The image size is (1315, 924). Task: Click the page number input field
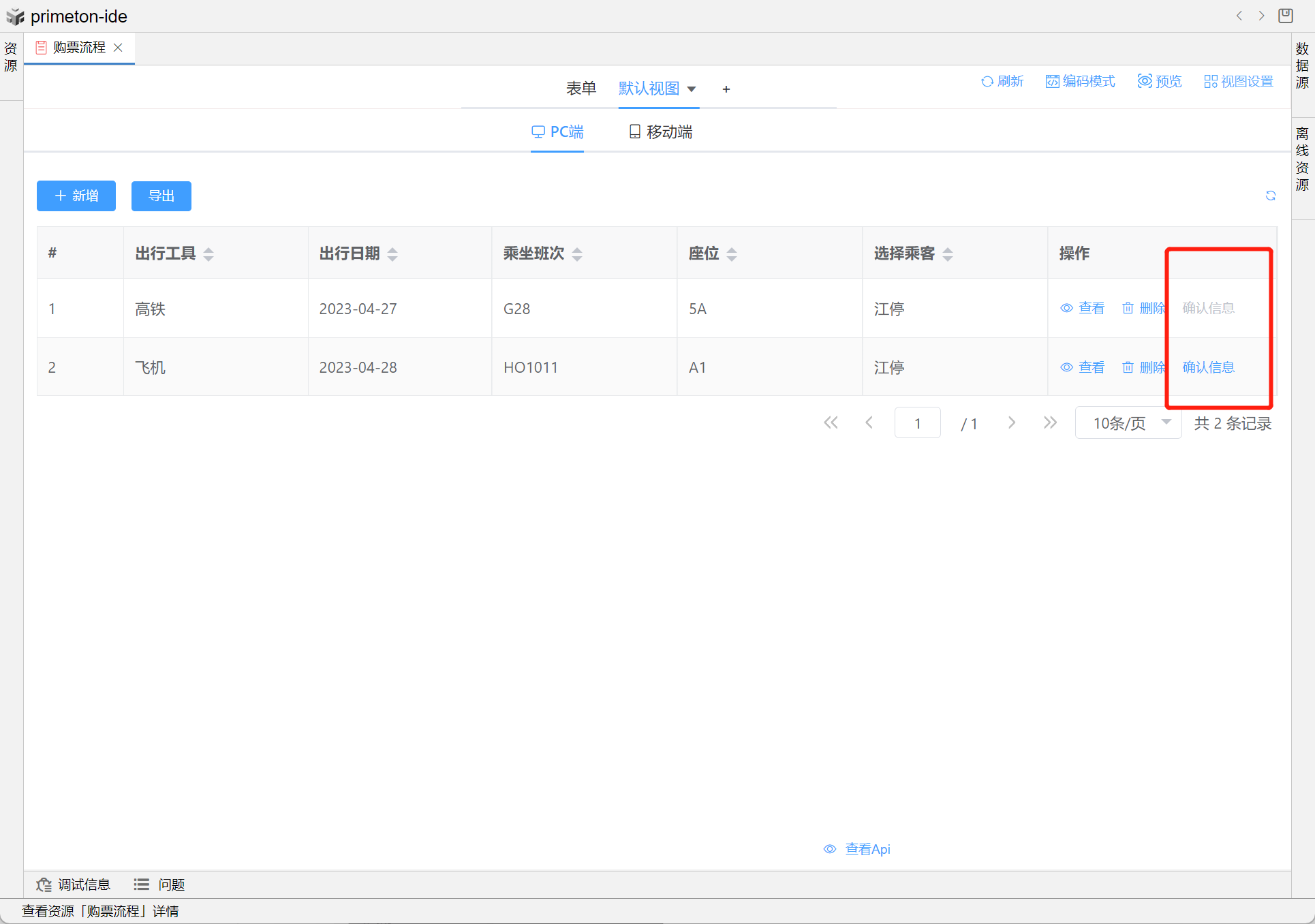tap(917, 423)
